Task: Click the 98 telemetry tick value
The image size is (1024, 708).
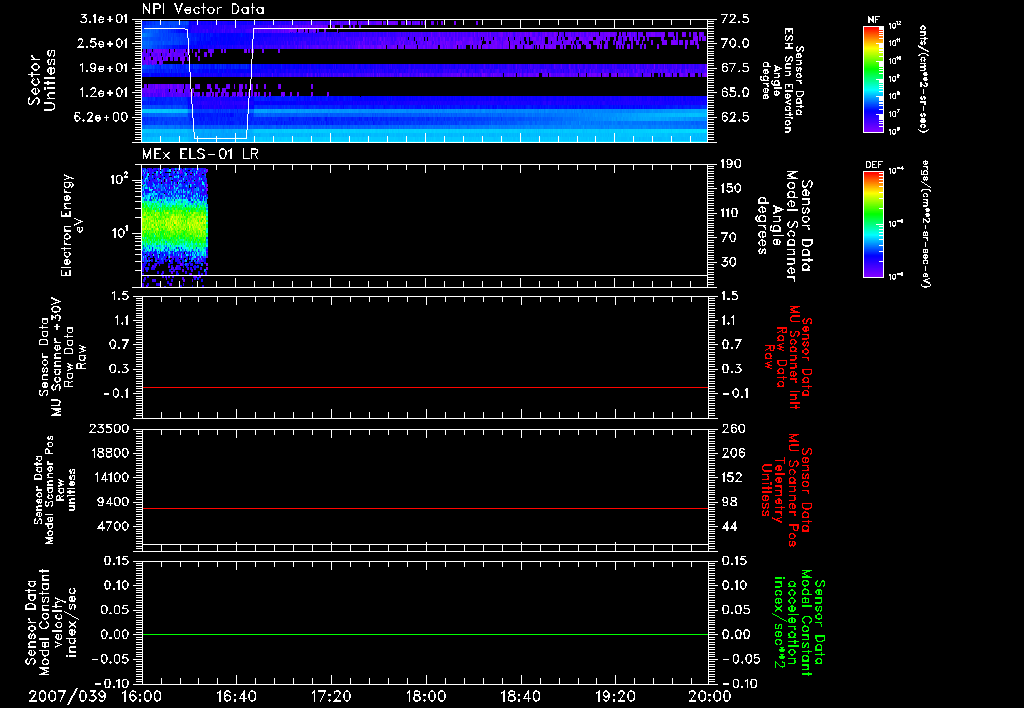Action: (x=729, y=502)
